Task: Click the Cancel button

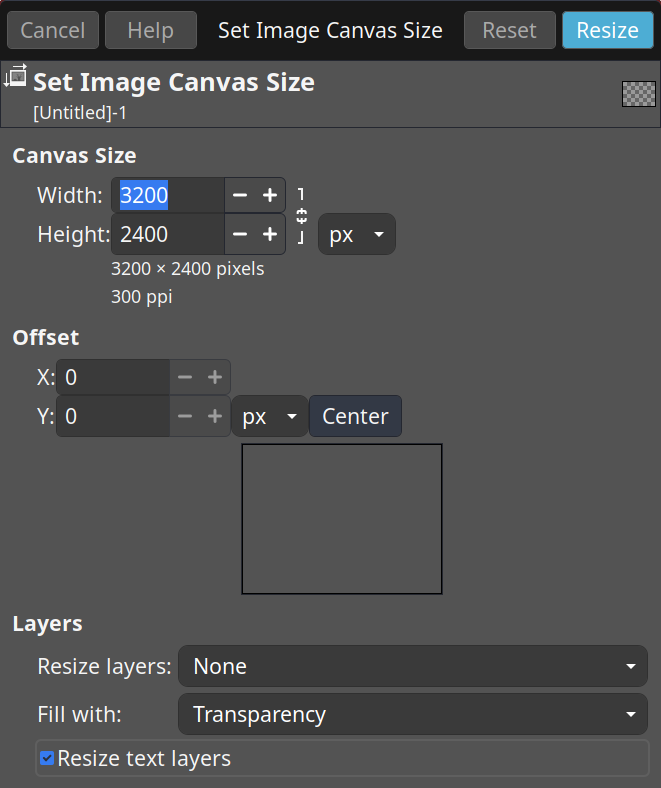Action: click(x=53, y=30)
